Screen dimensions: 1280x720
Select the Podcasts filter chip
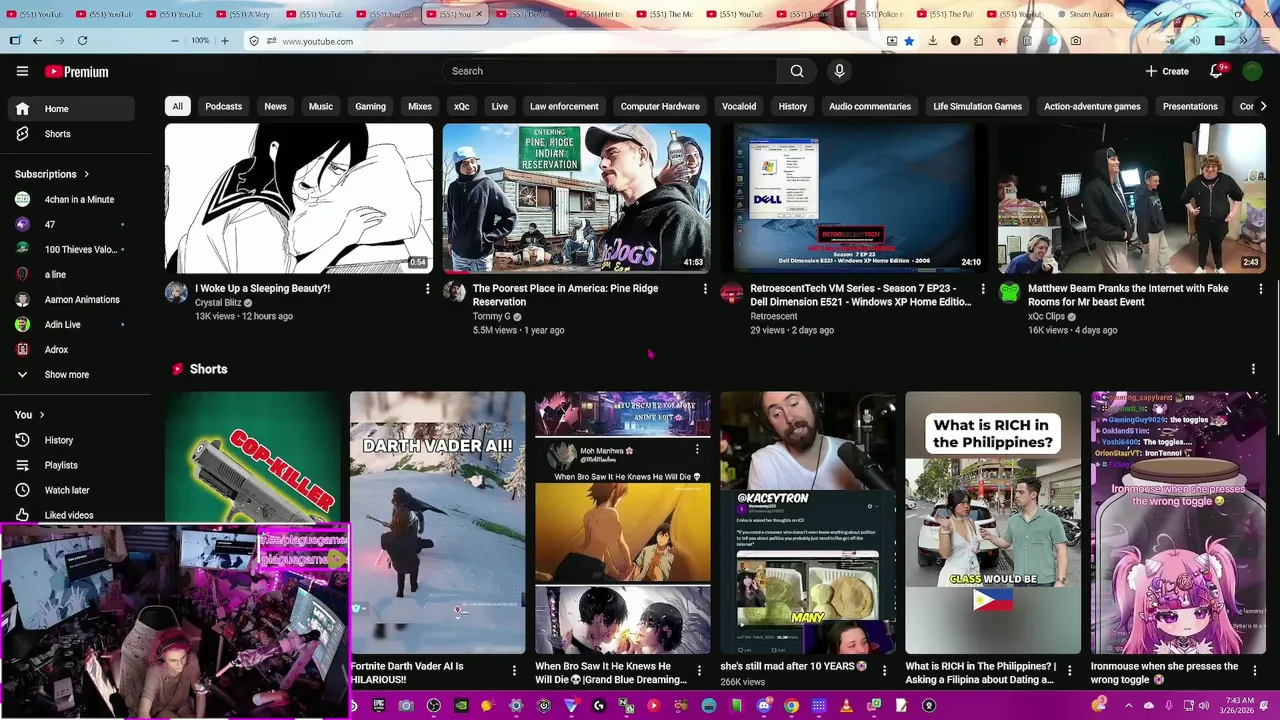coord(224,106)
